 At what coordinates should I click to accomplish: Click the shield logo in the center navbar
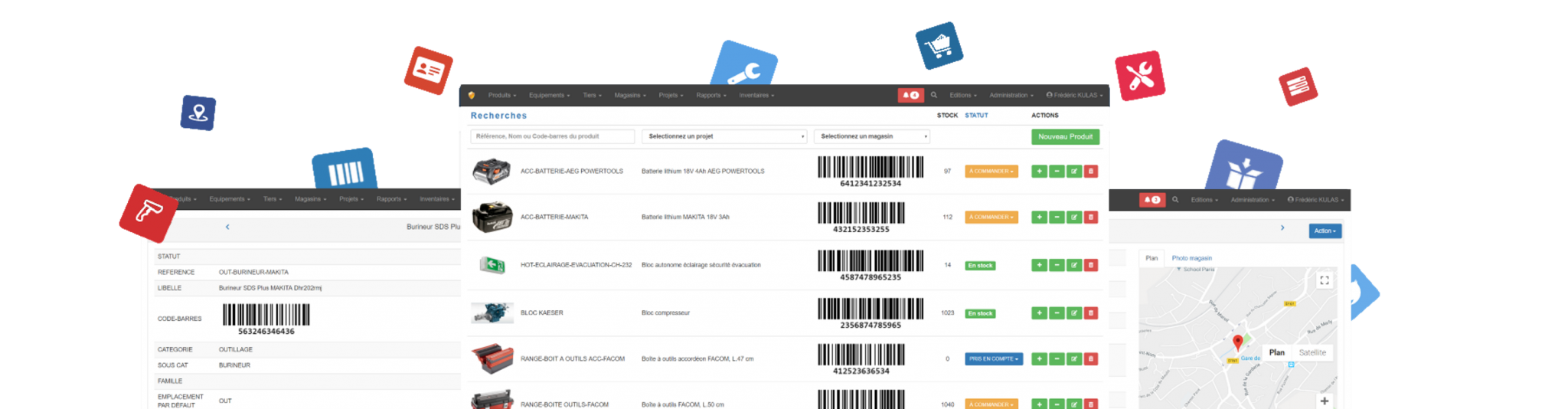tap(472, 96)
